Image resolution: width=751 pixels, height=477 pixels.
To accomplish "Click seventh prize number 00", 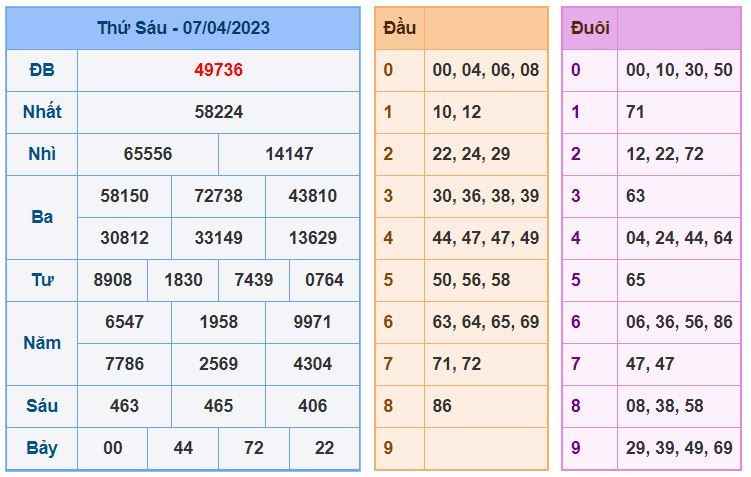I will (x=113, y=448).
